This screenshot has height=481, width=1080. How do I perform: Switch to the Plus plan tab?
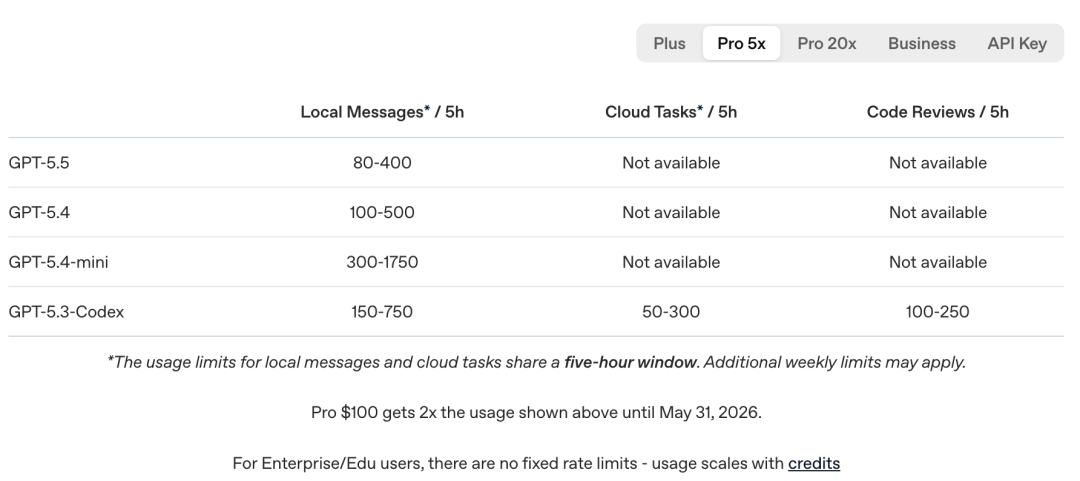coord(669,43)
